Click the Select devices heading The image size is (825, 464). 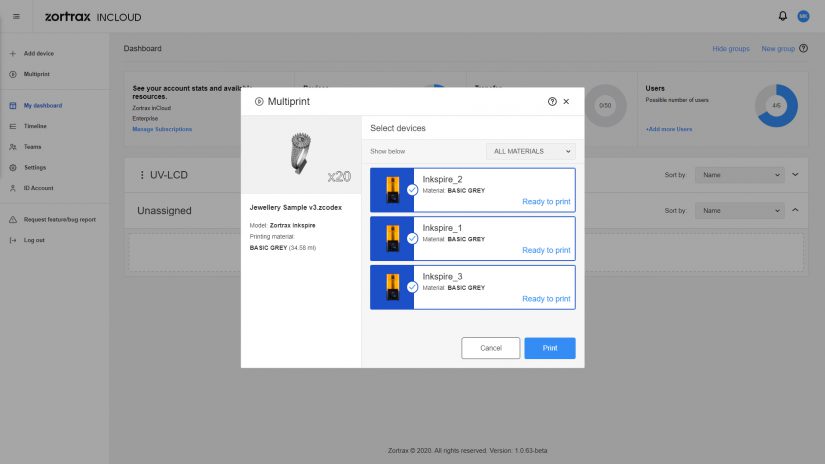[398, 128]
